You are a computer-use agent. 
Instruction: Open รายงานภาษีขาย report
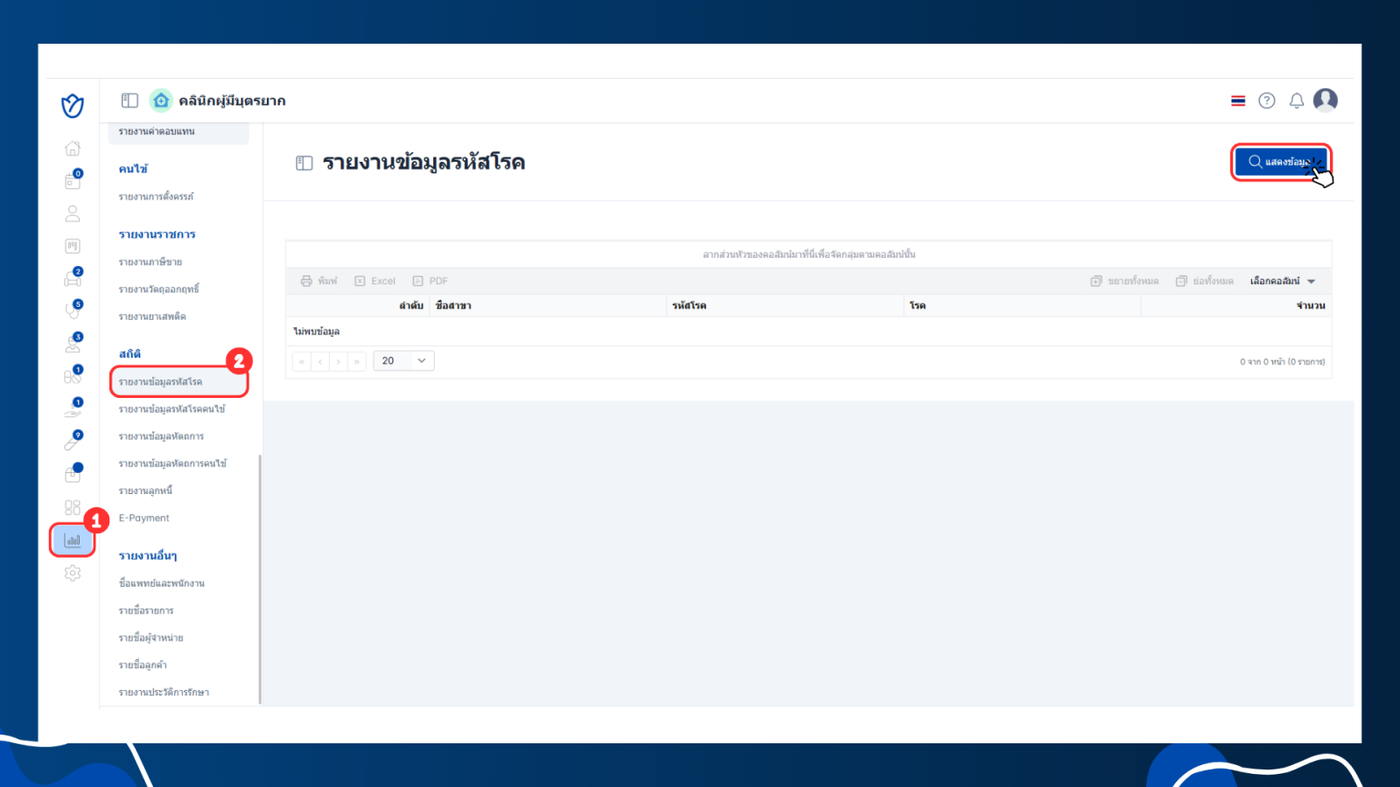click(150, 262)
